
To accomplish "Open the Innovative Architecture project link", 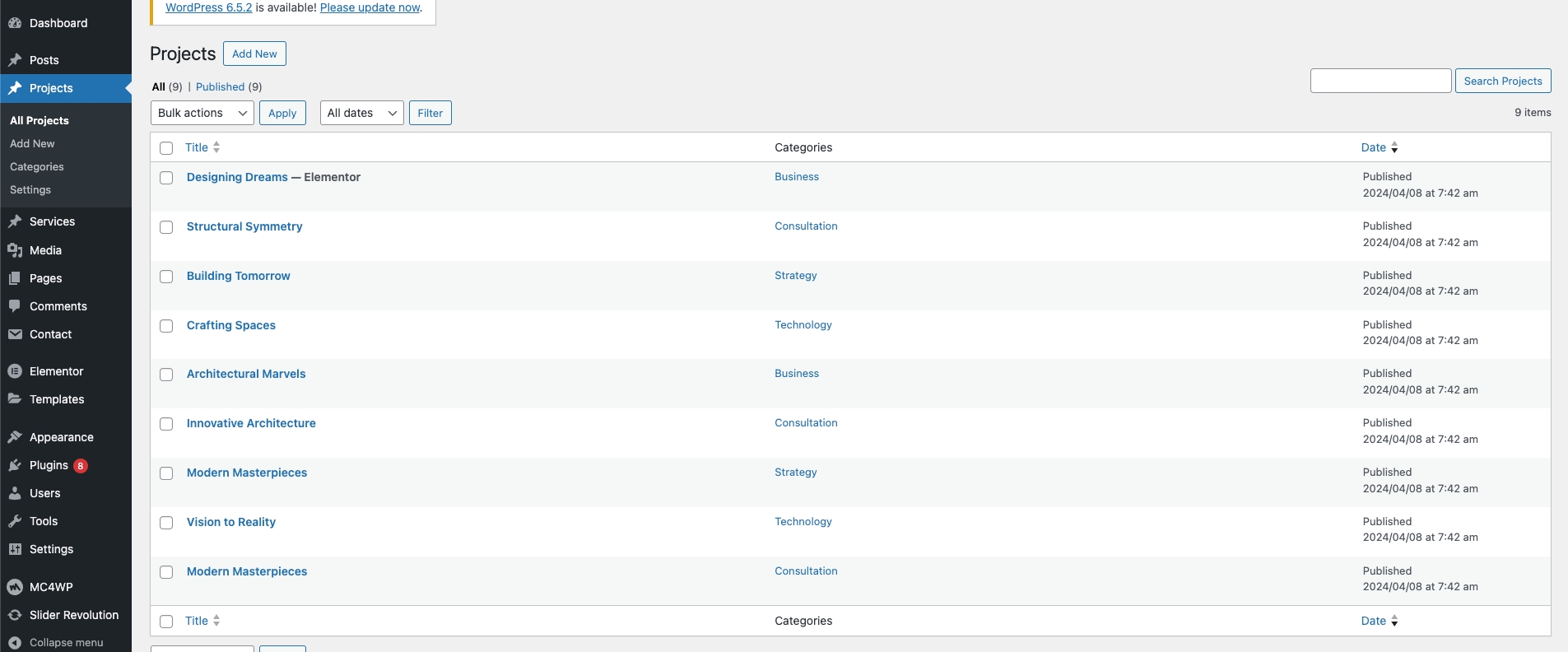I will click(x=251, y=423).
